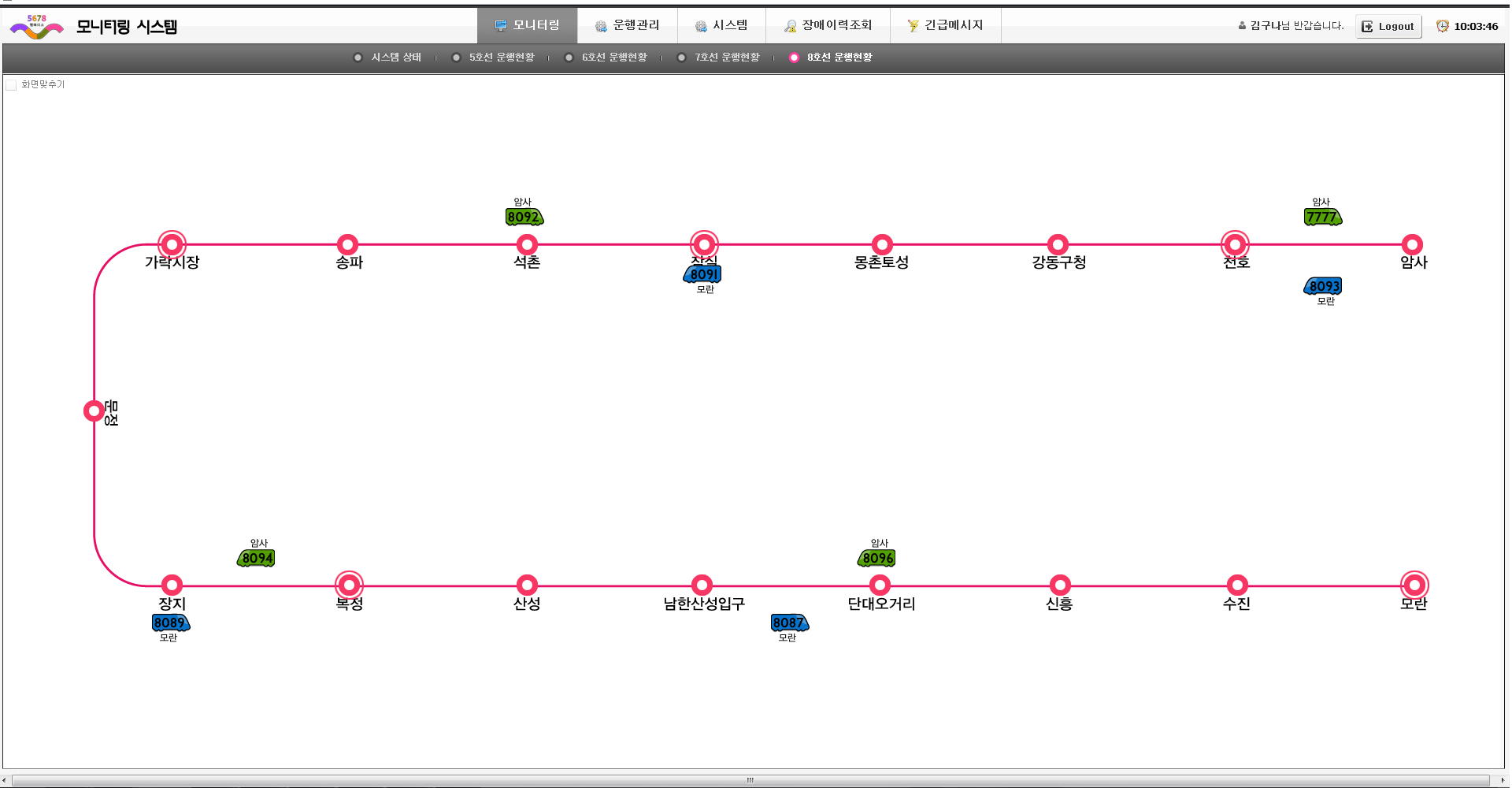Click green train 8094 icon
1512x788 pixels.
click(x=256, y=559)
